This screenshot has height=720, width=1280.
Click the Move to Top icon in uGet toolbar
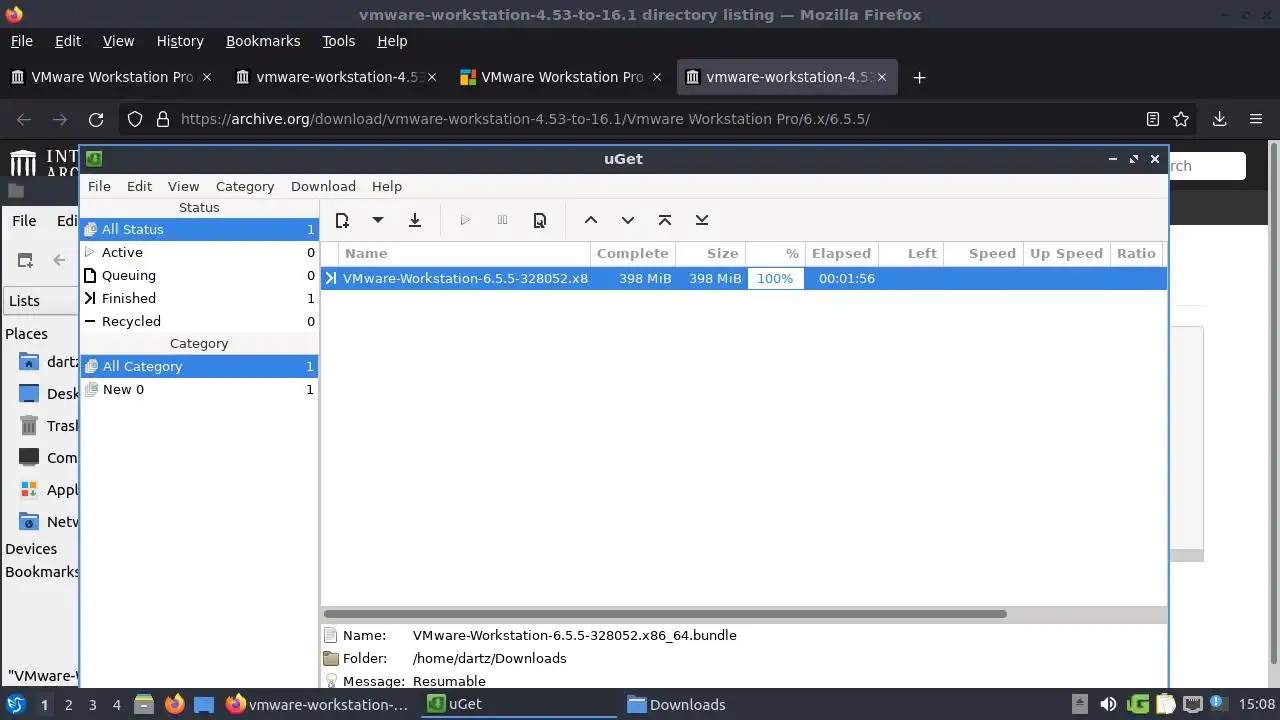(x=665, y=220)
